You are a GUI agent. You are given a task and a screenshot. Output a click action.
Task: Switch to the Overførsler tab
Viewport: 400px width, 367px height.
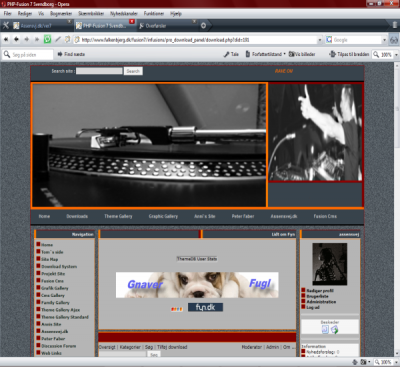(168, 26)
